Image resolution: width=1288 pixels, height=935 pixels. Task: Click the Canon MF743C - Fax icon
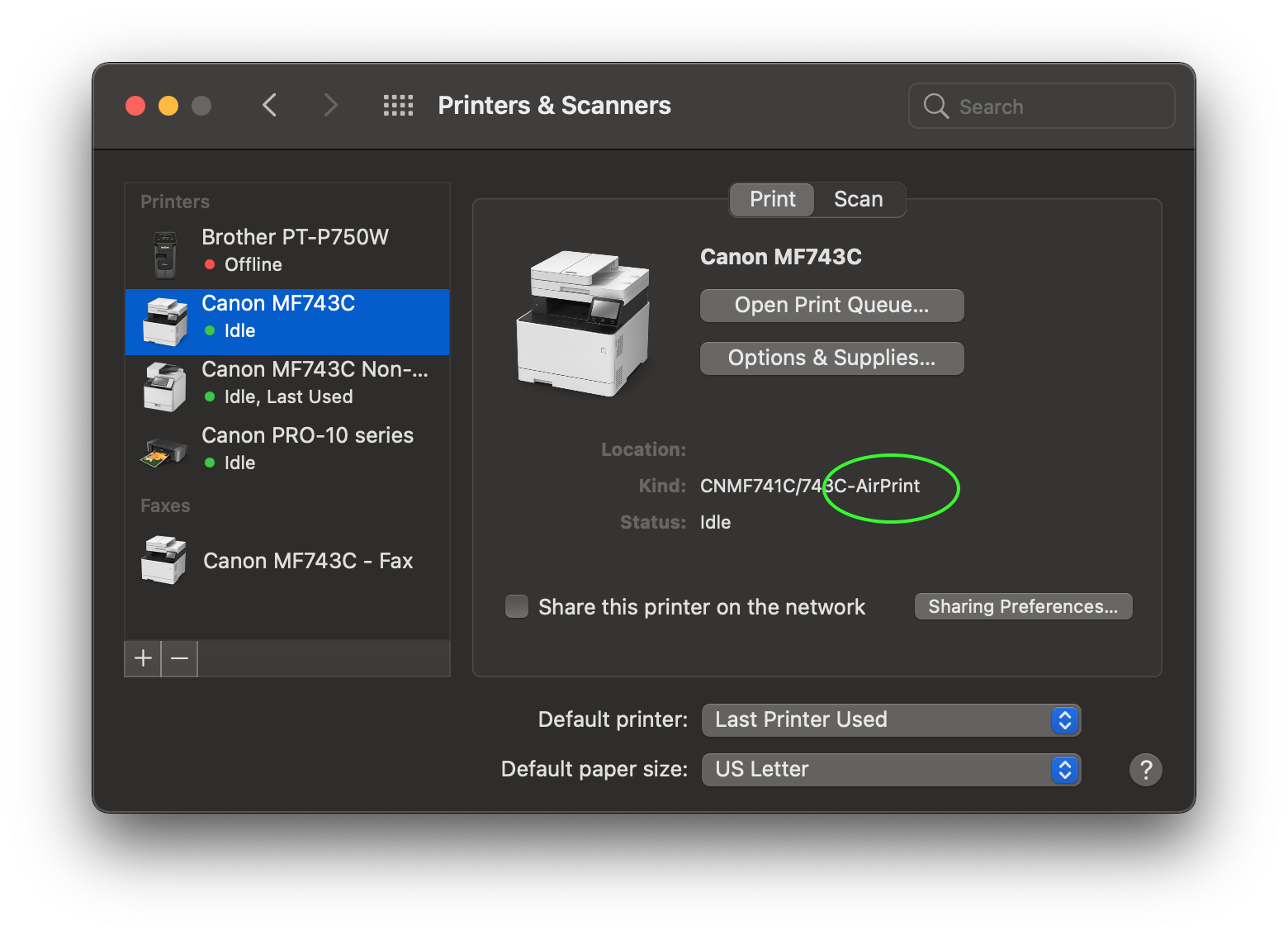(x=163, y=560)
